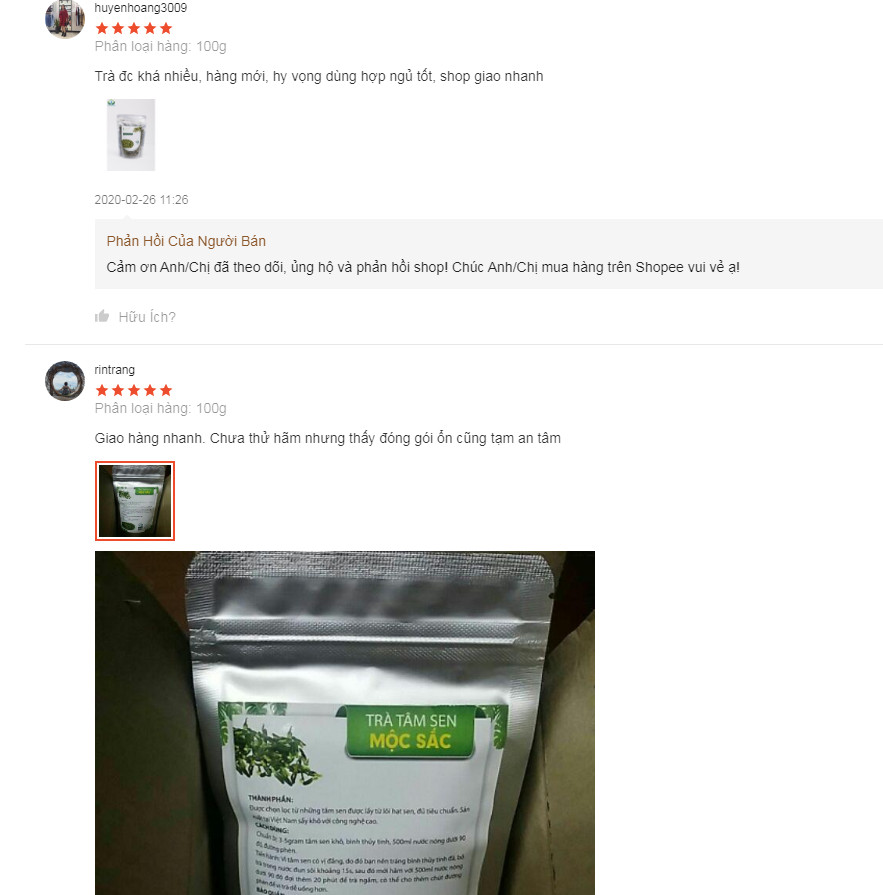
Task: Click rintrang's review comment text
Action: click(x=328, y=438)
